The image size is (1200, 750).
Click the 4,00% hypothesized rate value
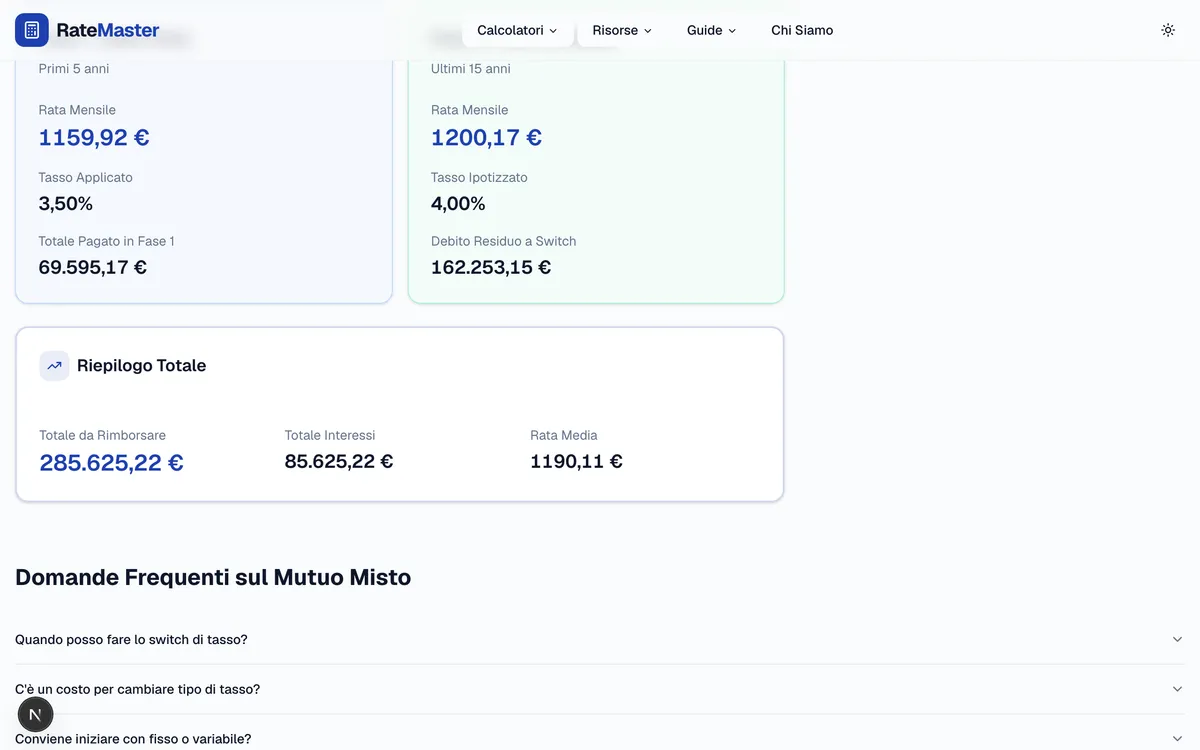[x=458, y=204]
